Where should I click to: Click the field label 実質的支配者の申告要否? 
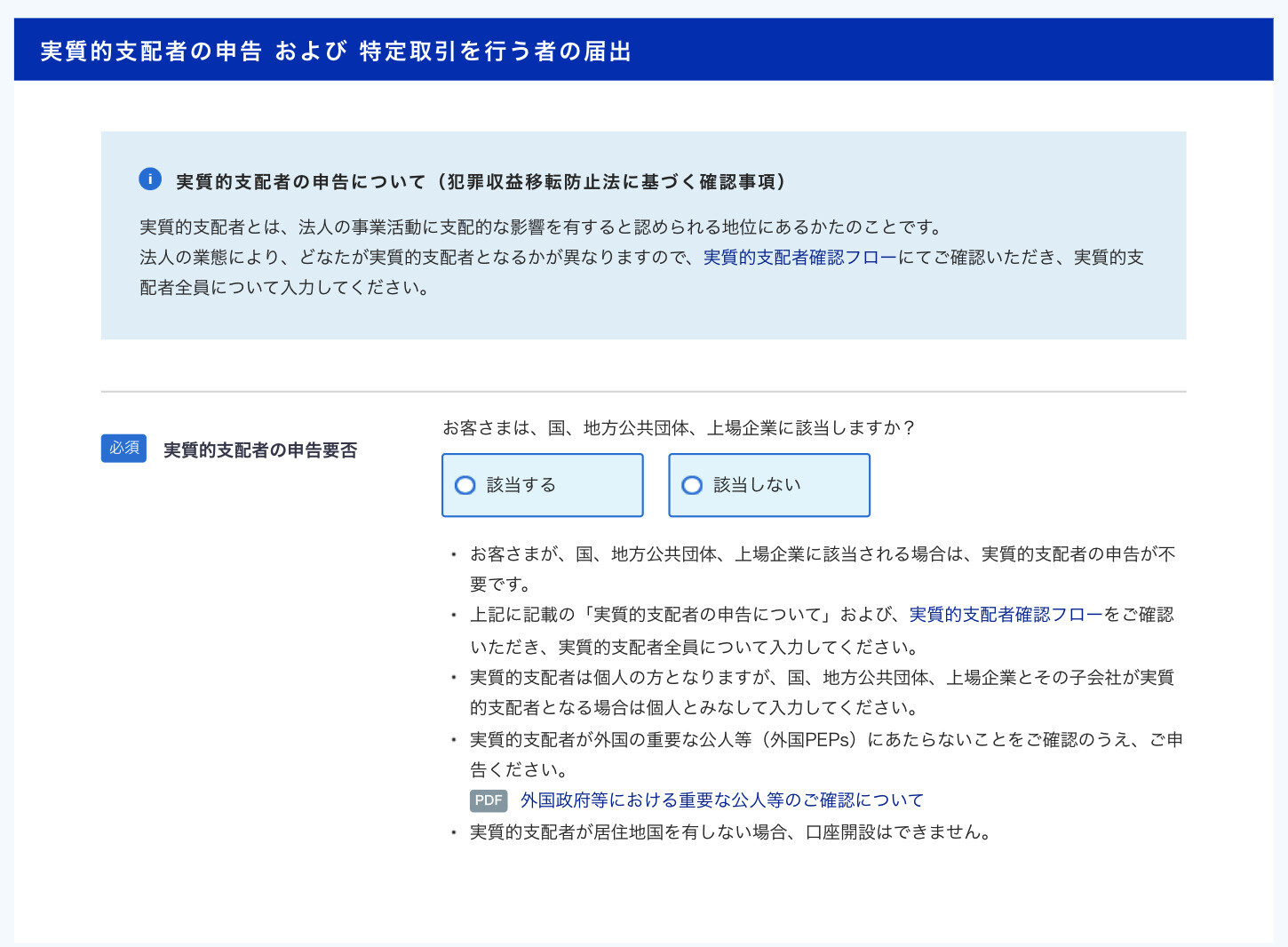[260, 450]
